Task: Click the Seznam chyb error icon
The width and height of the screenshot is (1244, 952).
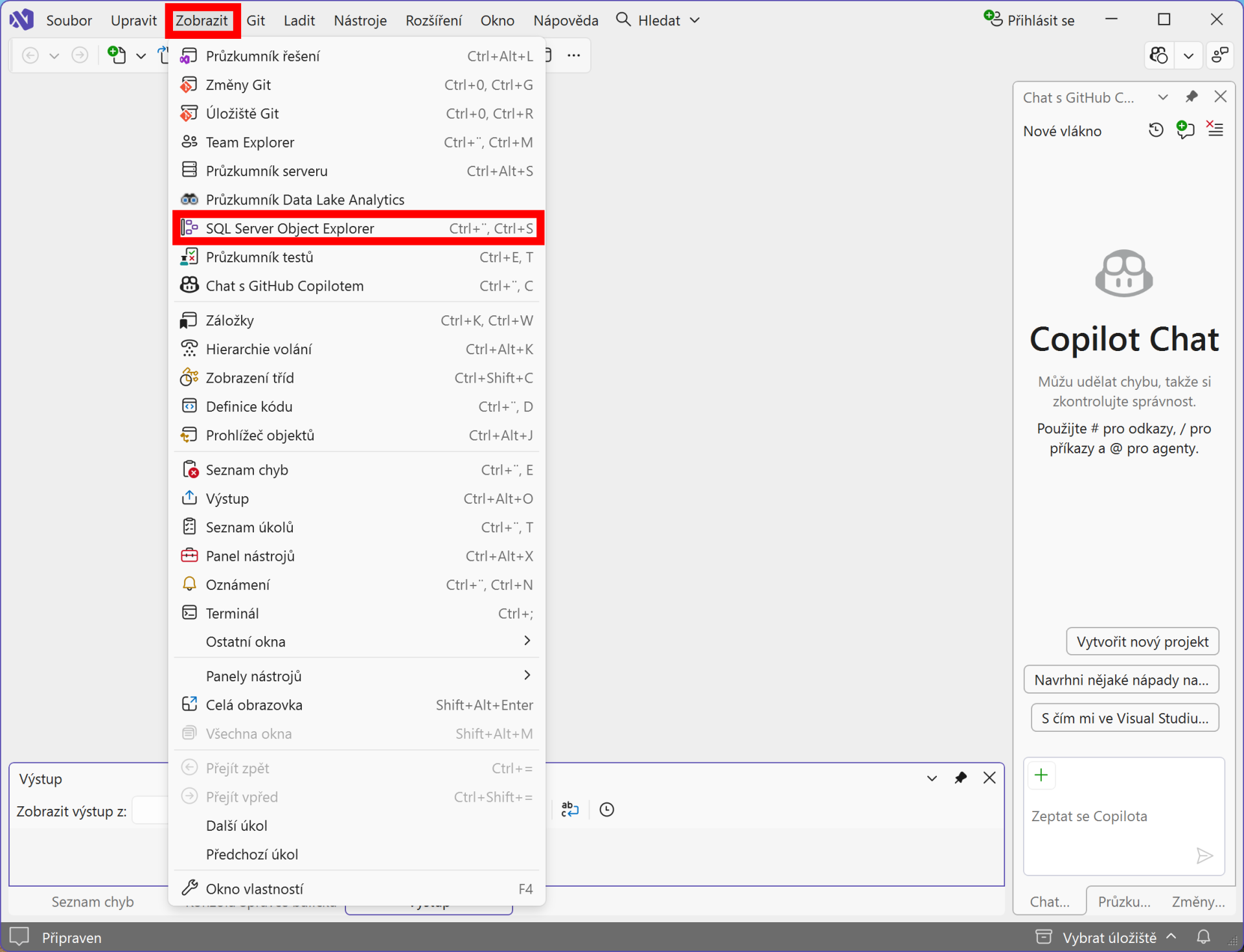Action: coord(189,470)
